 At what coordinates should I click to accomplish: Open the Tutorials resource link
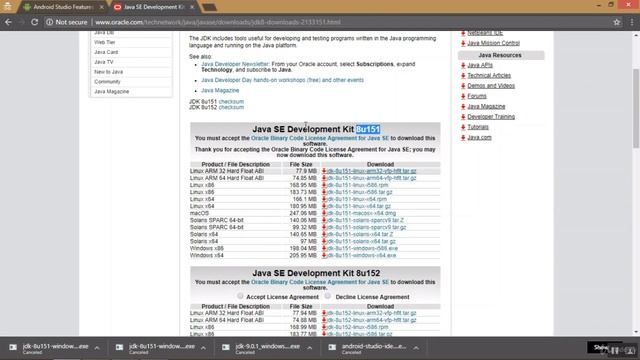478,127
